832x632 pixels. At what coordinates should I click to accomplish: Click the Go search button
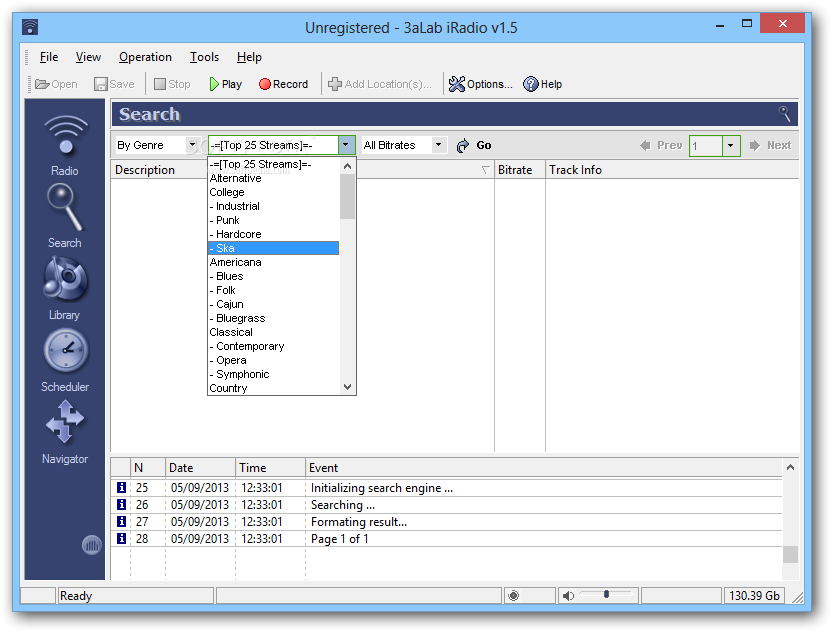coord(474,145)
